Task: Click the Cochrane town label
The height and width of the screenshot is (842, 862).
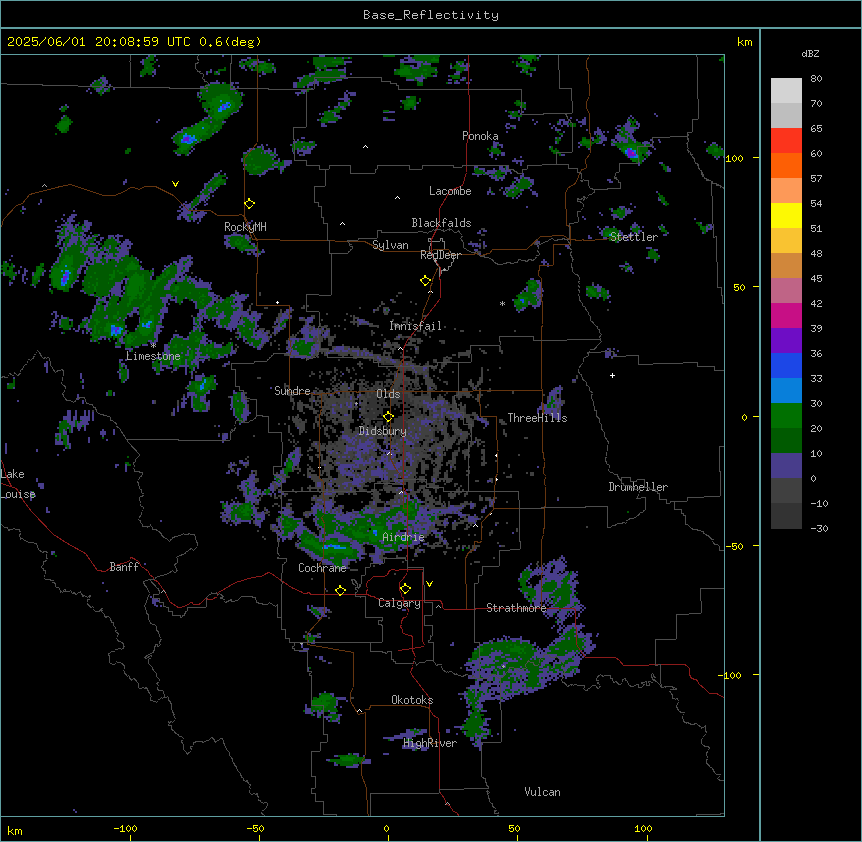Action: [x=322, y=568]
